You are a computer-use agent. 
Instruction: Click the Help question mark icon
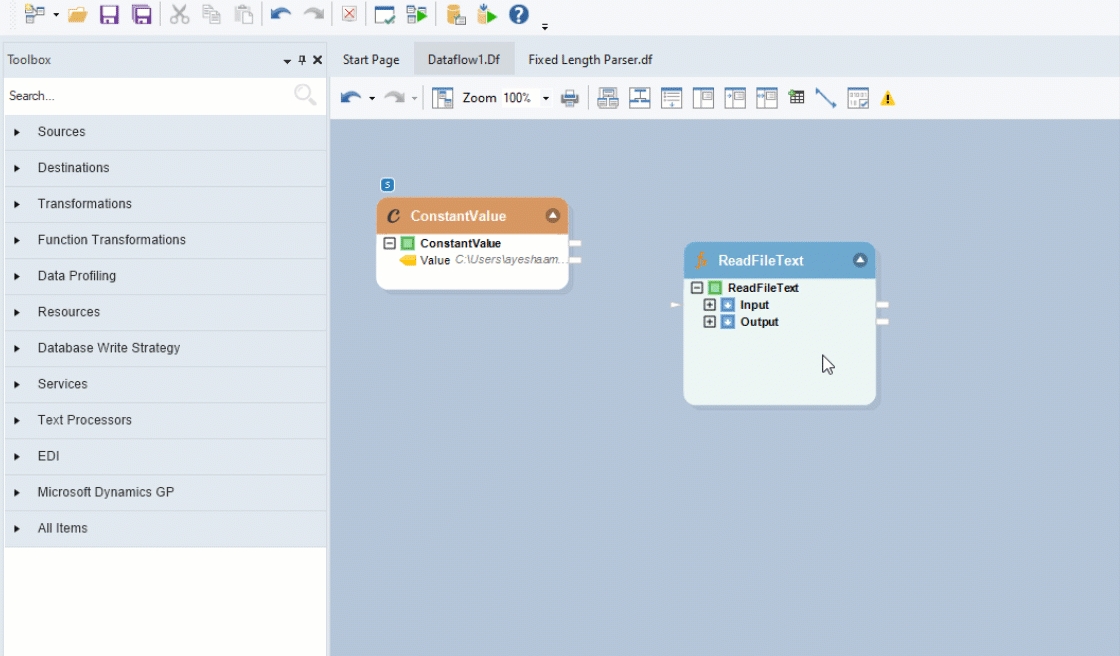[x=518, y=15]
